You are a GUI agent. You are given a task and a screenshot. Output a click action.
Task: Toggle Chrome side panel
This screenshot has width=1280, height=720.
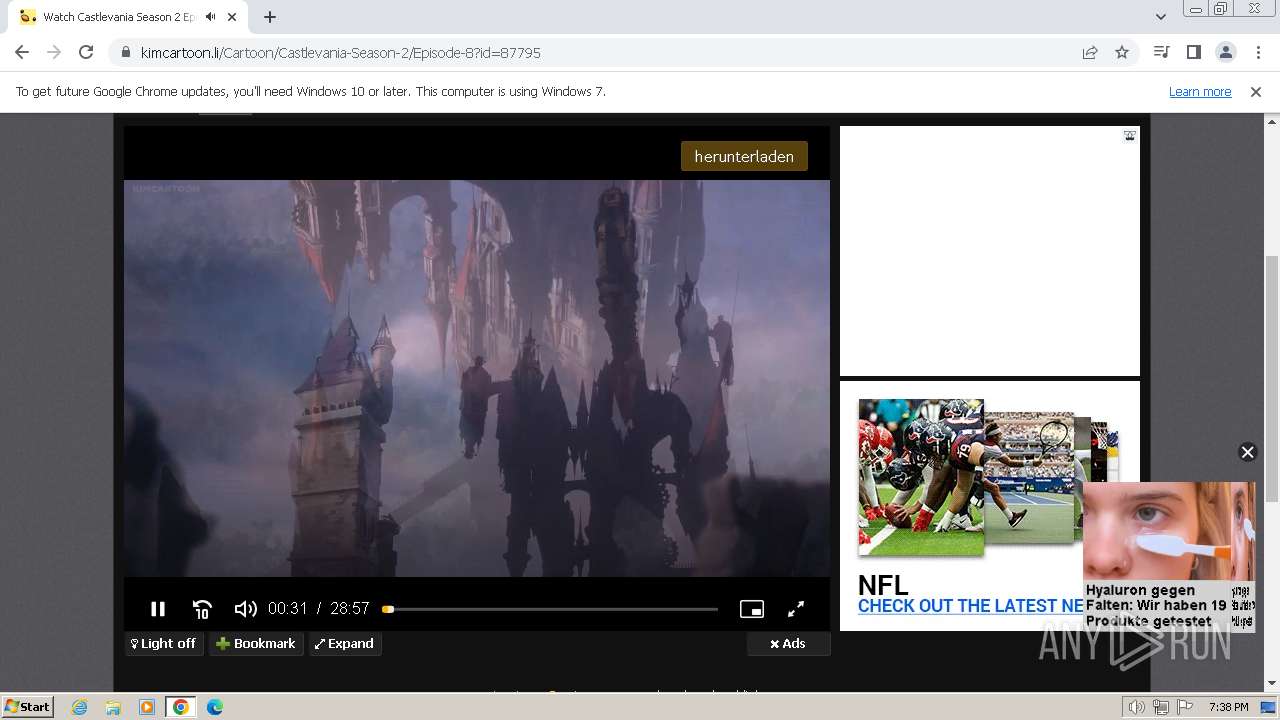click(1193, 53)
